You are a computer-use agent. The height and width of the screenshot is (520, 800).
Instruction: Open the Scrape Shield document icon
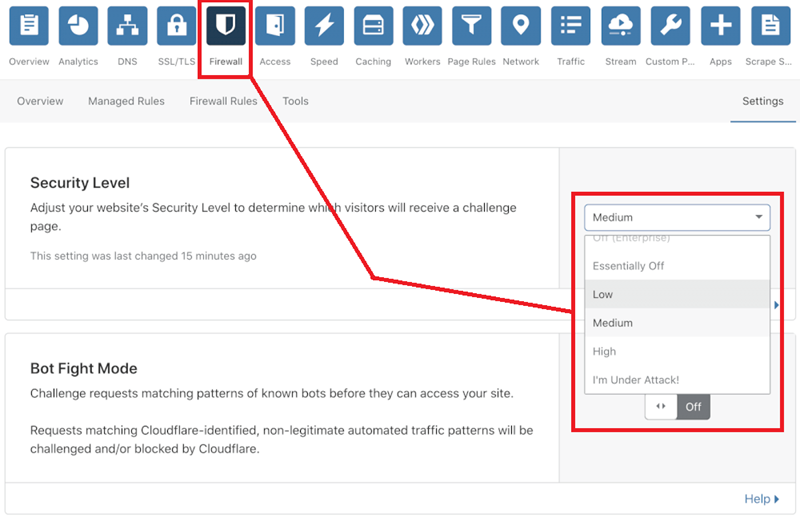click(770, 26)
